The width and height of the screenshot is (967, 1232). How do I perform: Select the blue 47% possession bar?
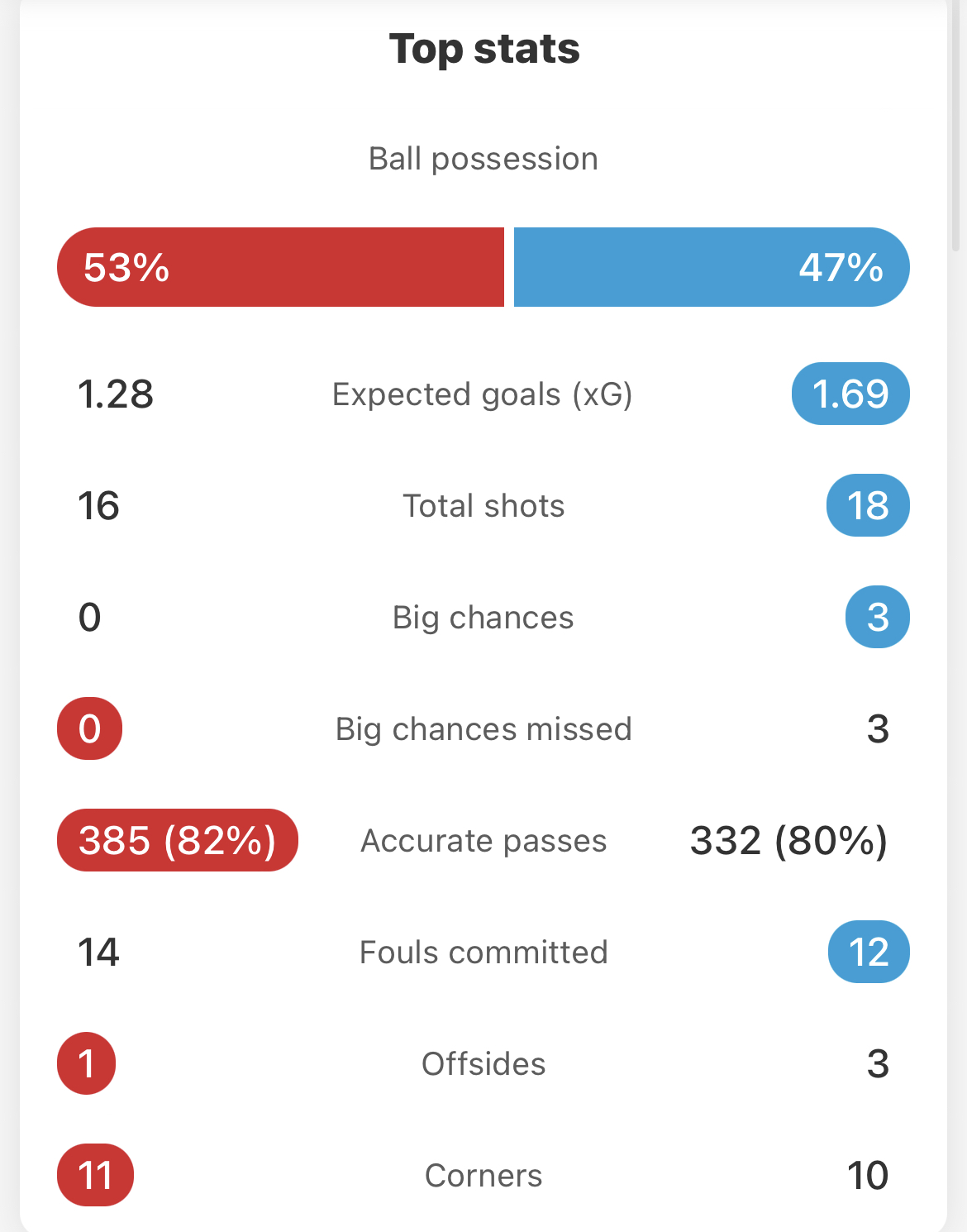point(712,267)
